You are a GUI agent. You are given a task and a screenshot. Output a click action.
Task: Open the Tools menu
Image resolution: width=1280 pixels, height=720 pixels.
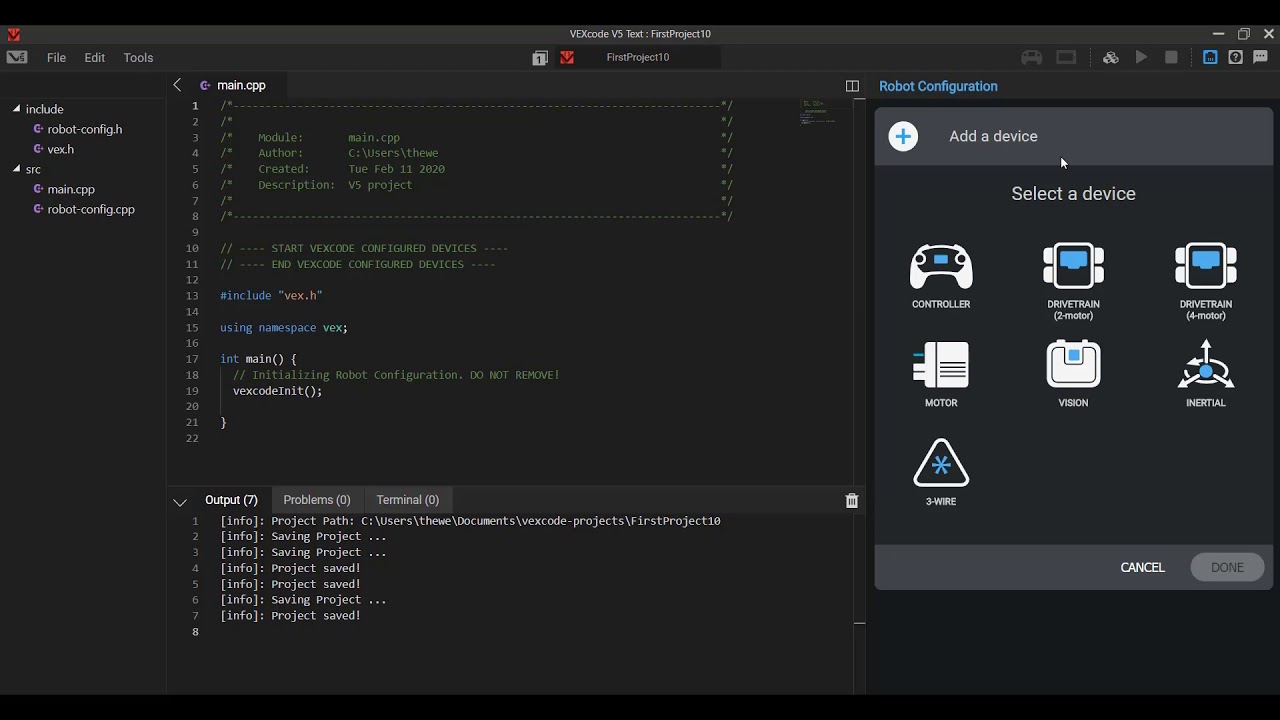click(138, 58)
